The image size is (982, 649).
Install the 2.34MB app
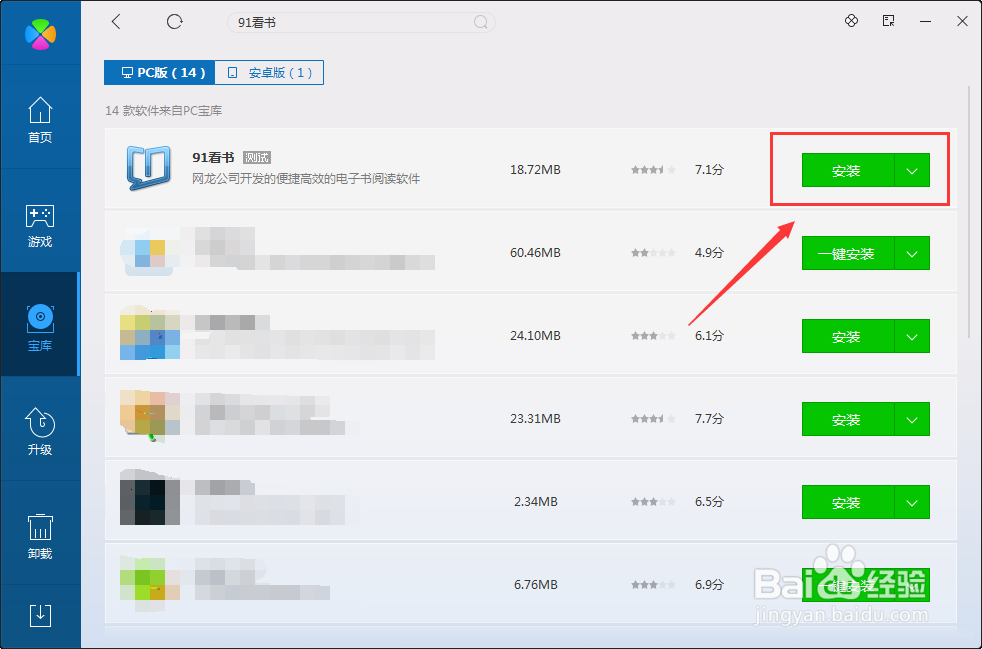(x=847, y=502)
